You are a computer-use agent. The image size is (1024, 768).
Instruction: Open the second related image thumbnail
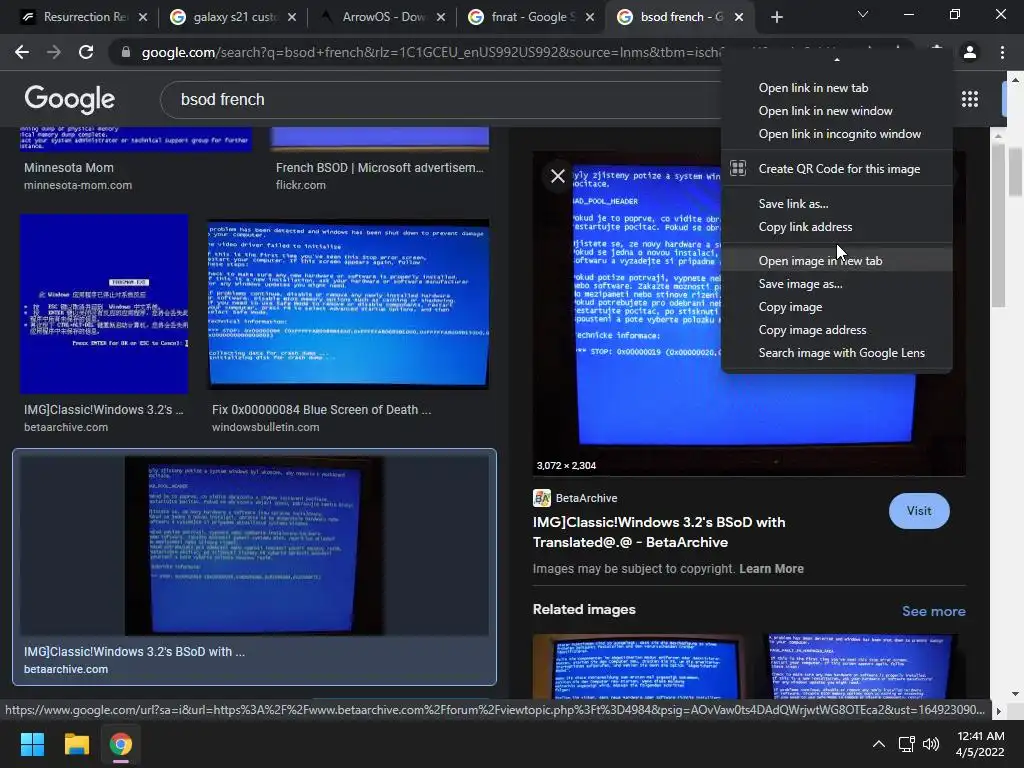[x=861, y=666]
